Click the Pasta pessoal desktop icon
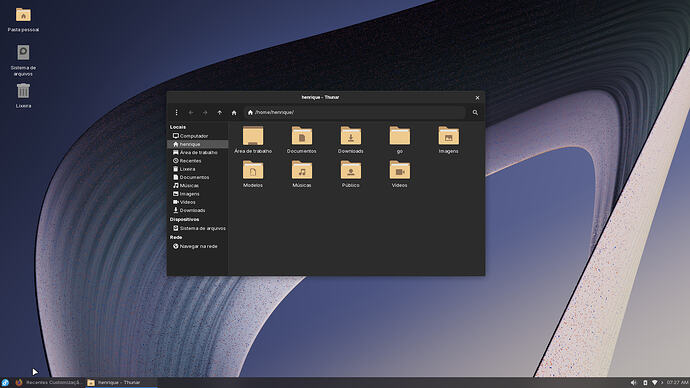 tap(23, 15)
